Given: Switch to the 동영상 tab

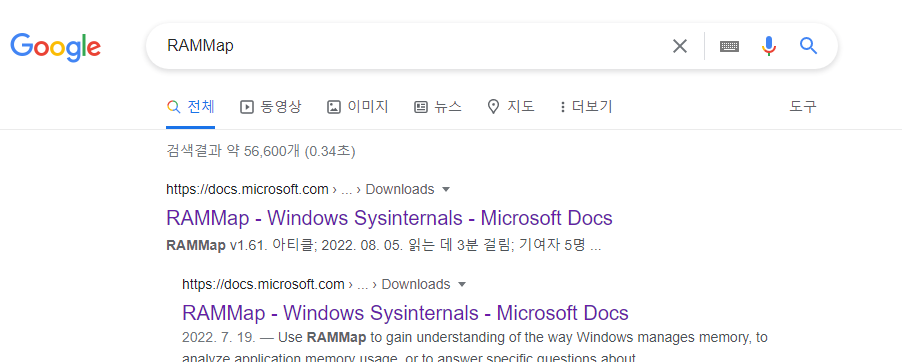Looking at the screenshot, I should click(270, 107).
